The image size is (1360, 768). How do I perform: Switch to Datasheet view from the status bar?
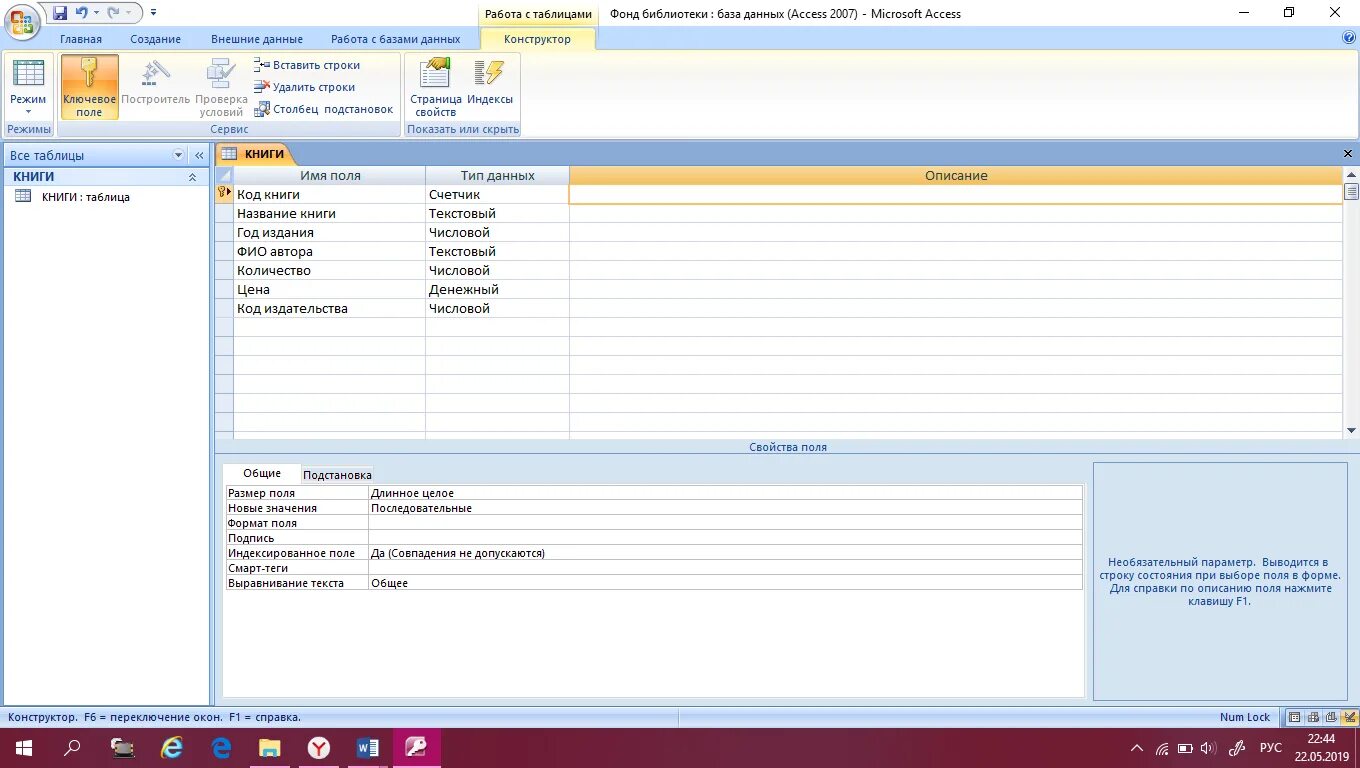pos(1295,717)
